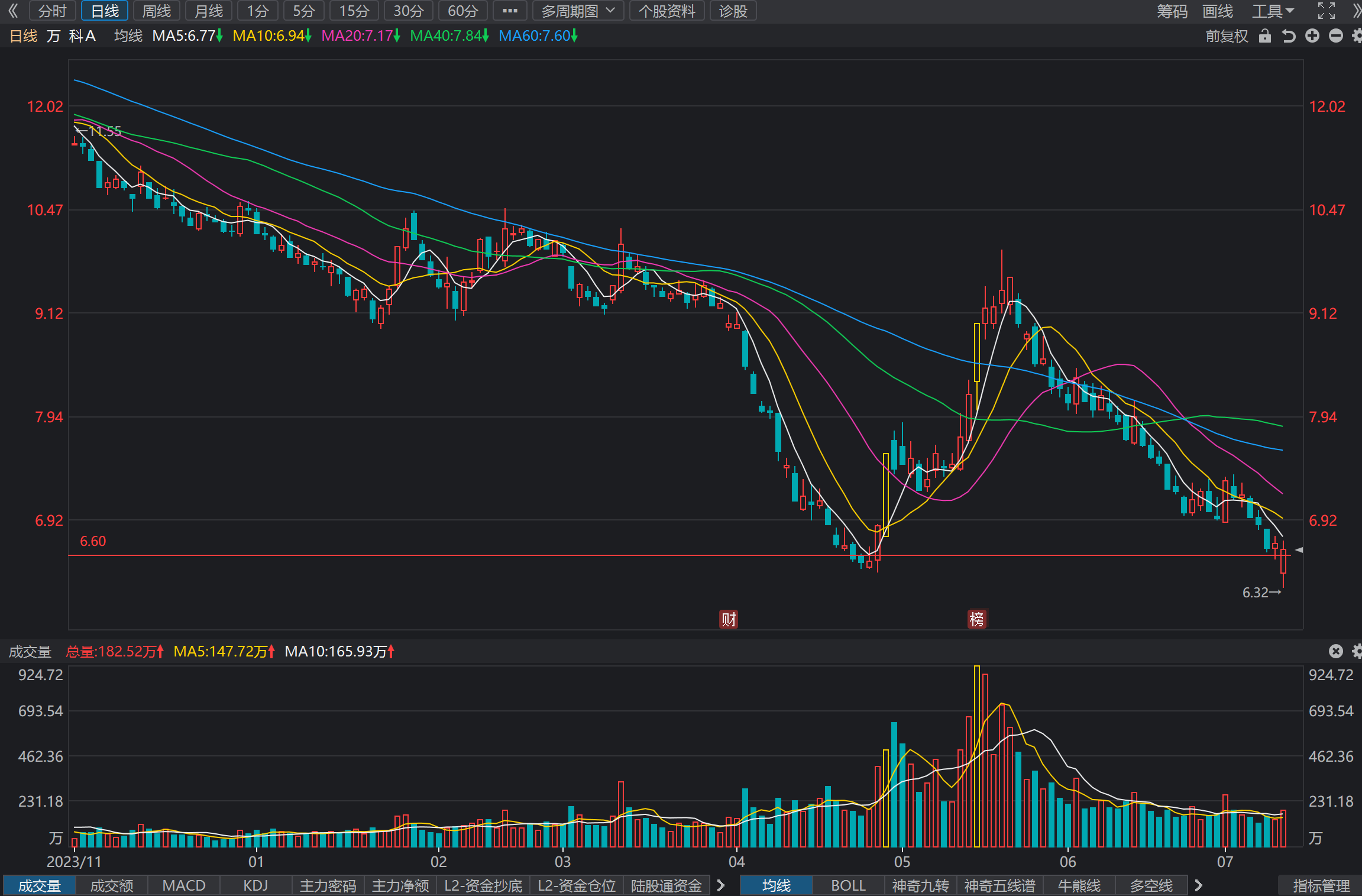Screen dimensions: 1362x896
Task: Click the 榜 ranking list marker
Action: pos(977,619)
